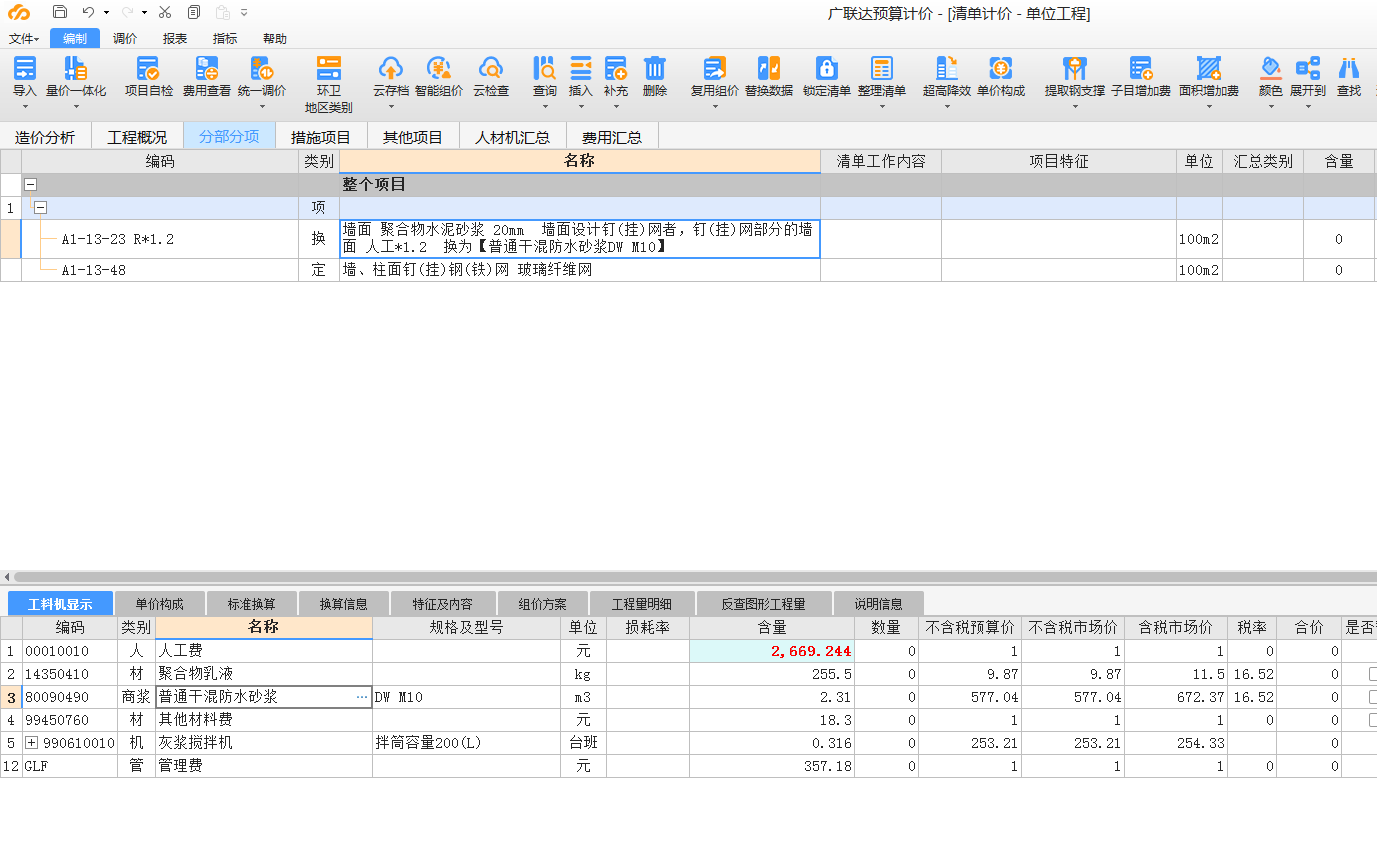Click the Cut scissors icon
Image resolution: width=1377 pixels, height=858 pixels.
pyautogui.click(x=165, y=13)
